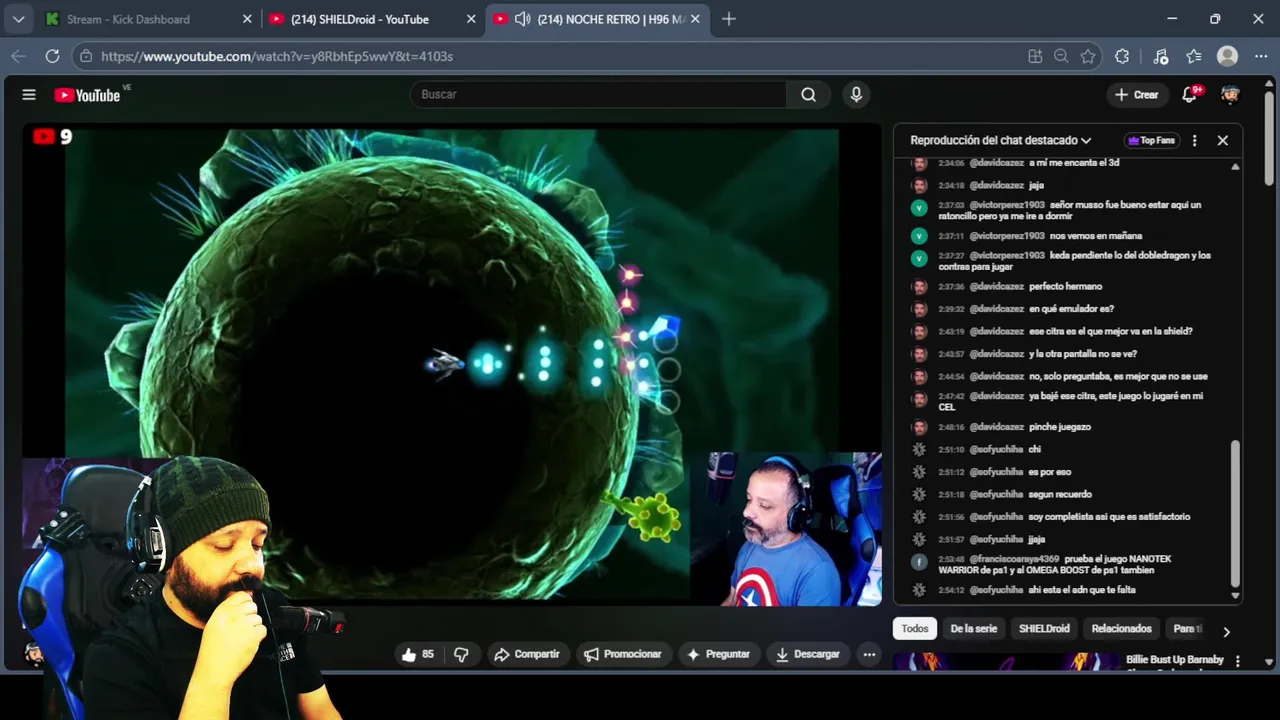Click the Preguntar button
The height and width of the screenshot is (720, 1280).
717,654
